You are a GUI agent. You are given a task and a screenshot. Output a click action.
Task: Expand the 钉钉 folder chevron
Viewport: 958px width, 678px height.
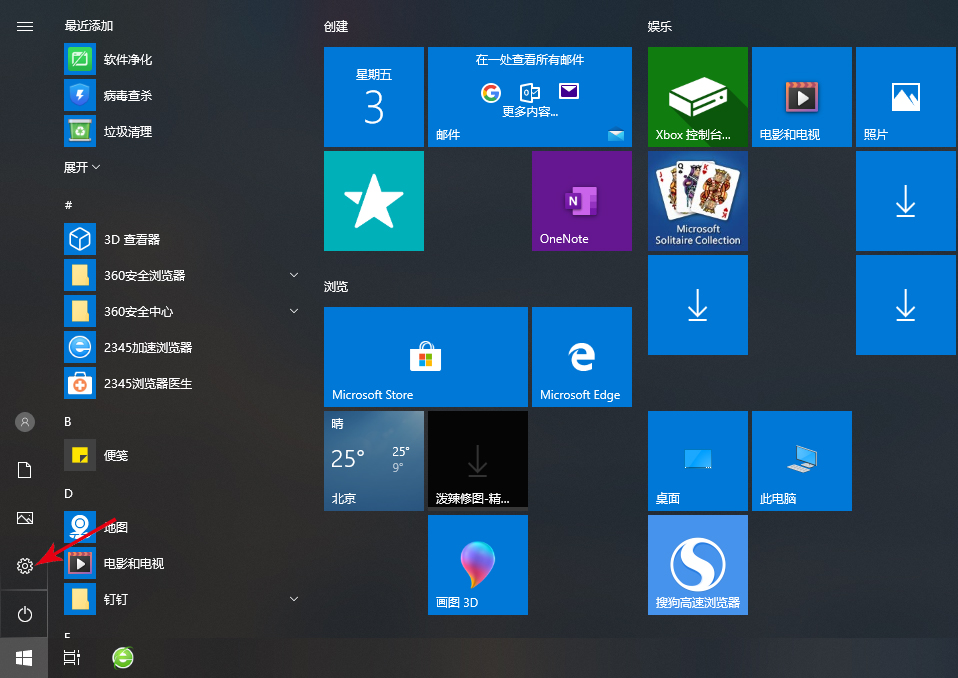click(x=294, y=599)
